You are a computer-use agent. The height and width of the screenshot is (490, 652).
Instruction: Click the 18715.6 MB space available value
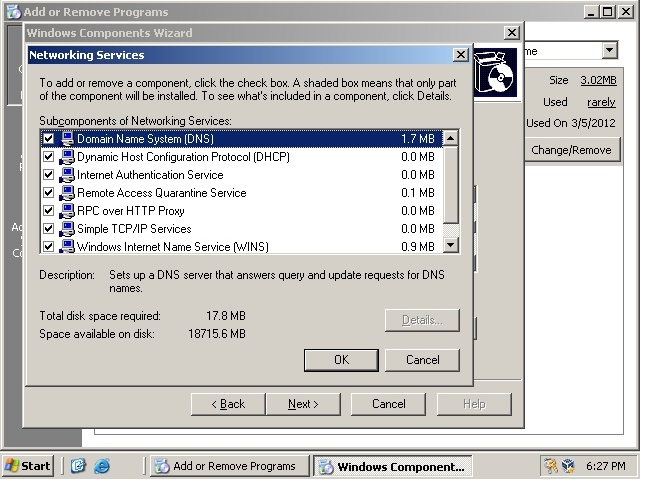click(x=217, y=334)
